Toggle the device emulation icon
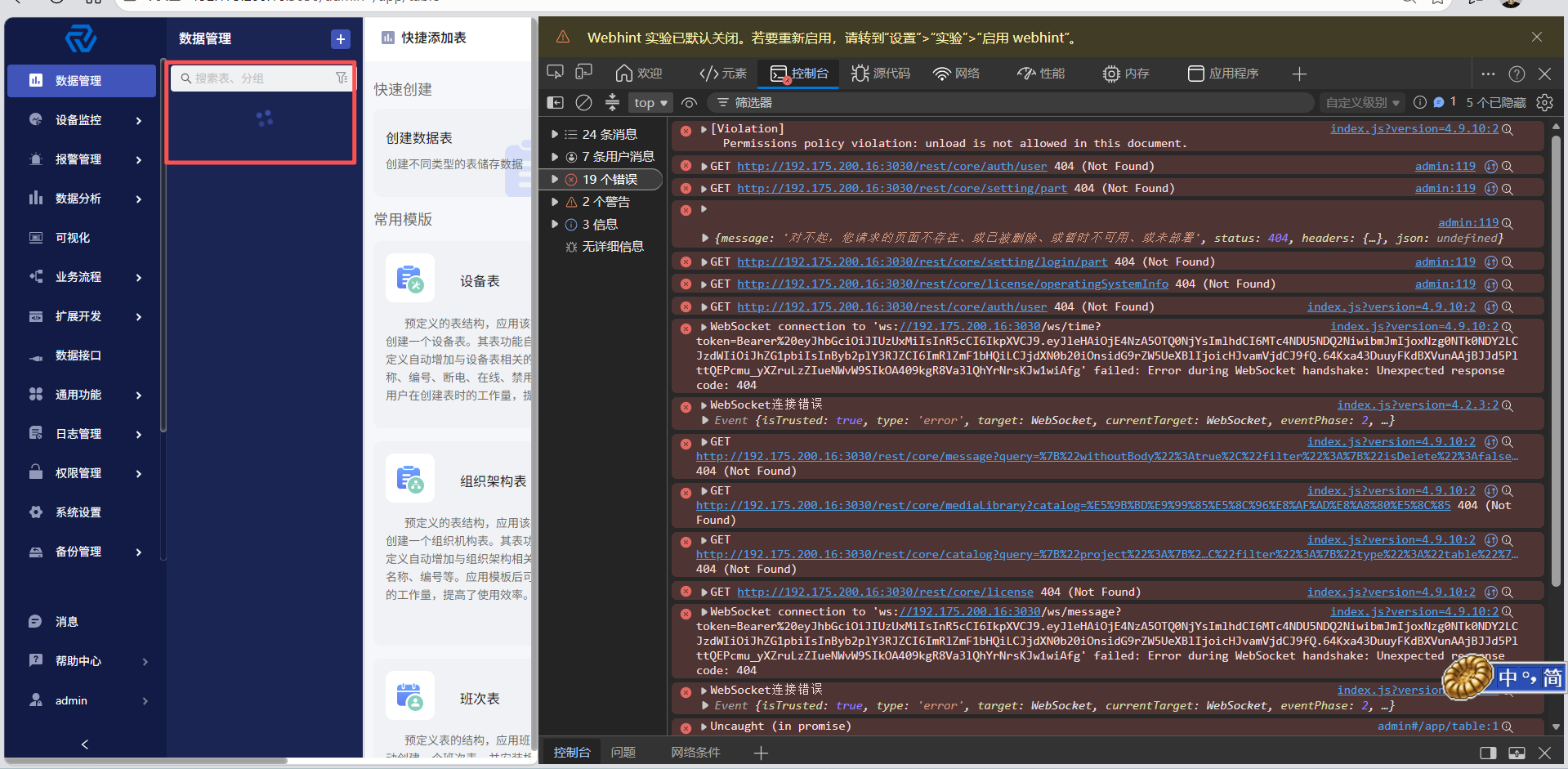Viewport: 1568px width, 769px height. click(583, 73)
